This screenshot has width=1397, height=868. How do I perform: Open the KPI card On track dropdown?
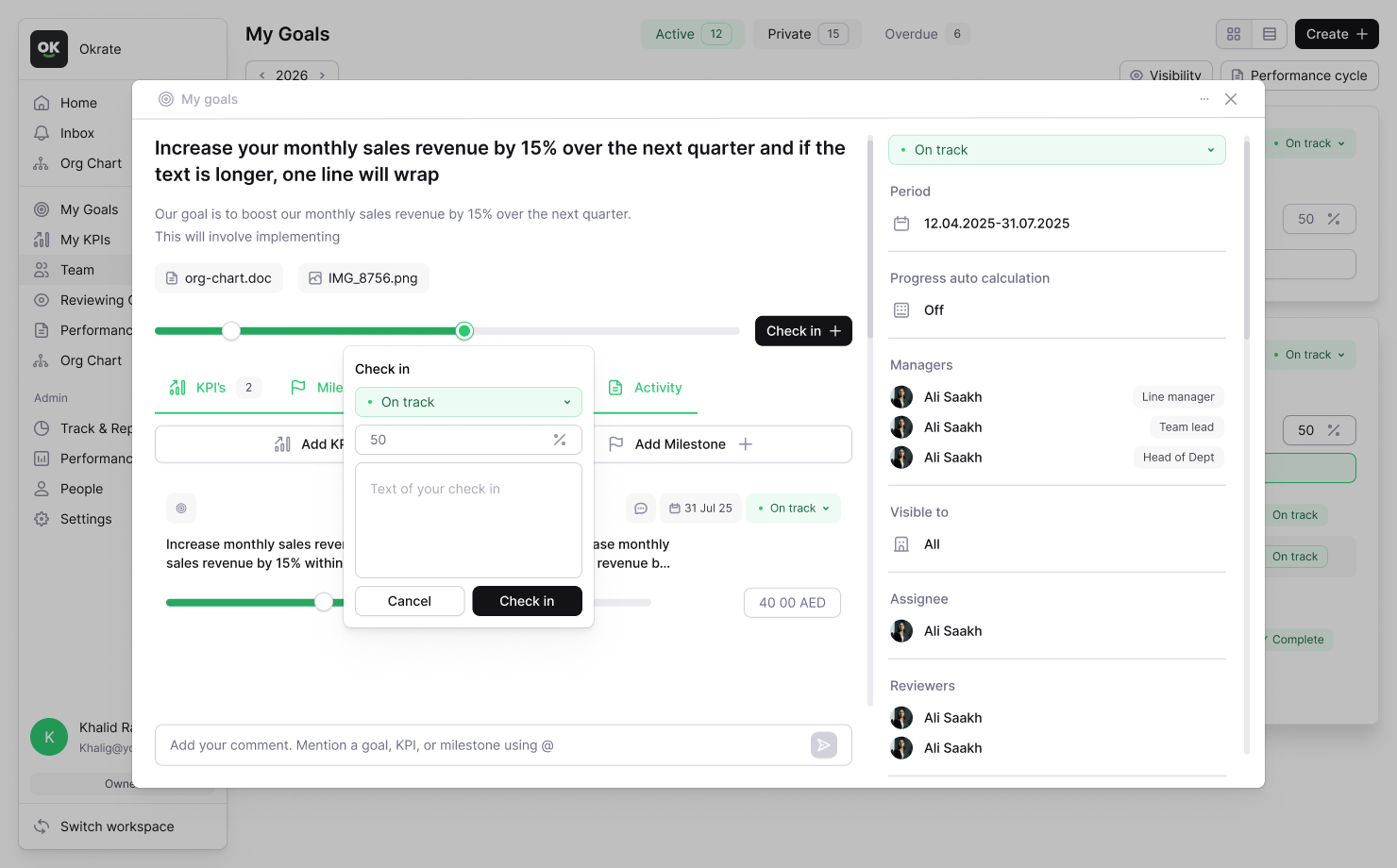click(x=793, y=509)
